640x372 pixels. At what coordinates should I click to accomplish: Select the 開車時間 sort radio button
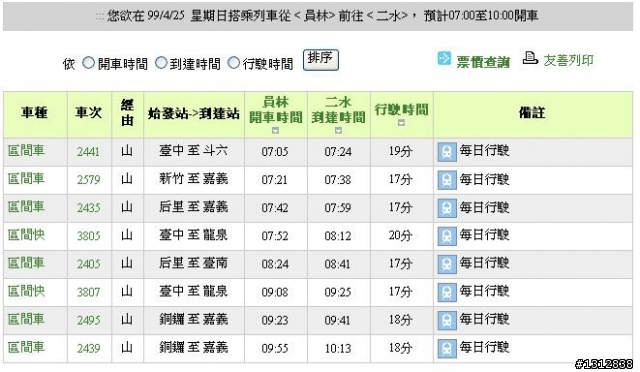click(89, 63)
